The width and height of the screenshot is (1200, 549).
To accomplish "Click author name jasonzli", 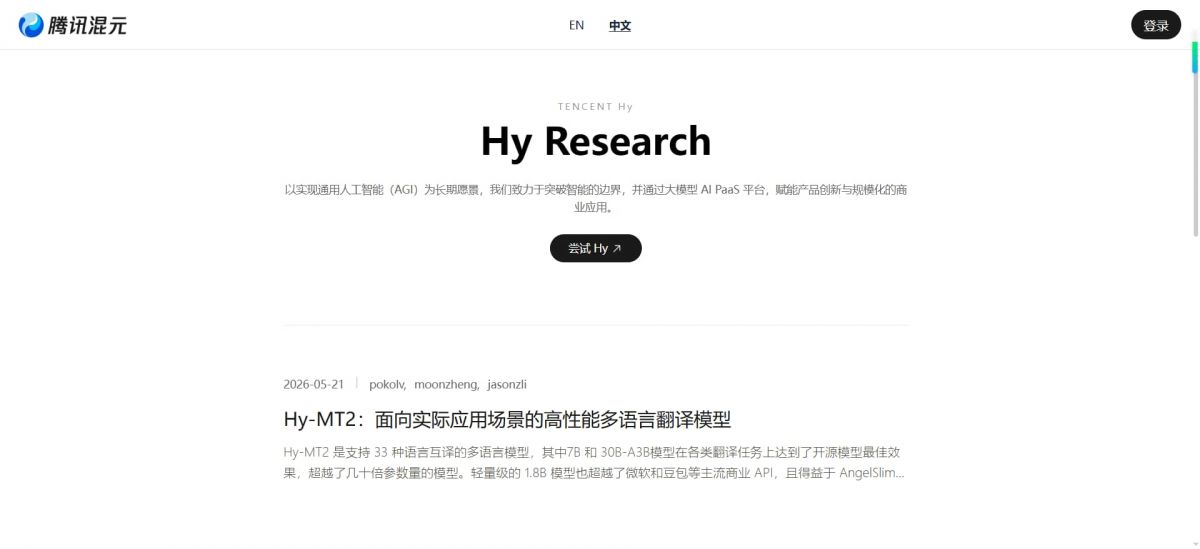I will click(507, 384).
